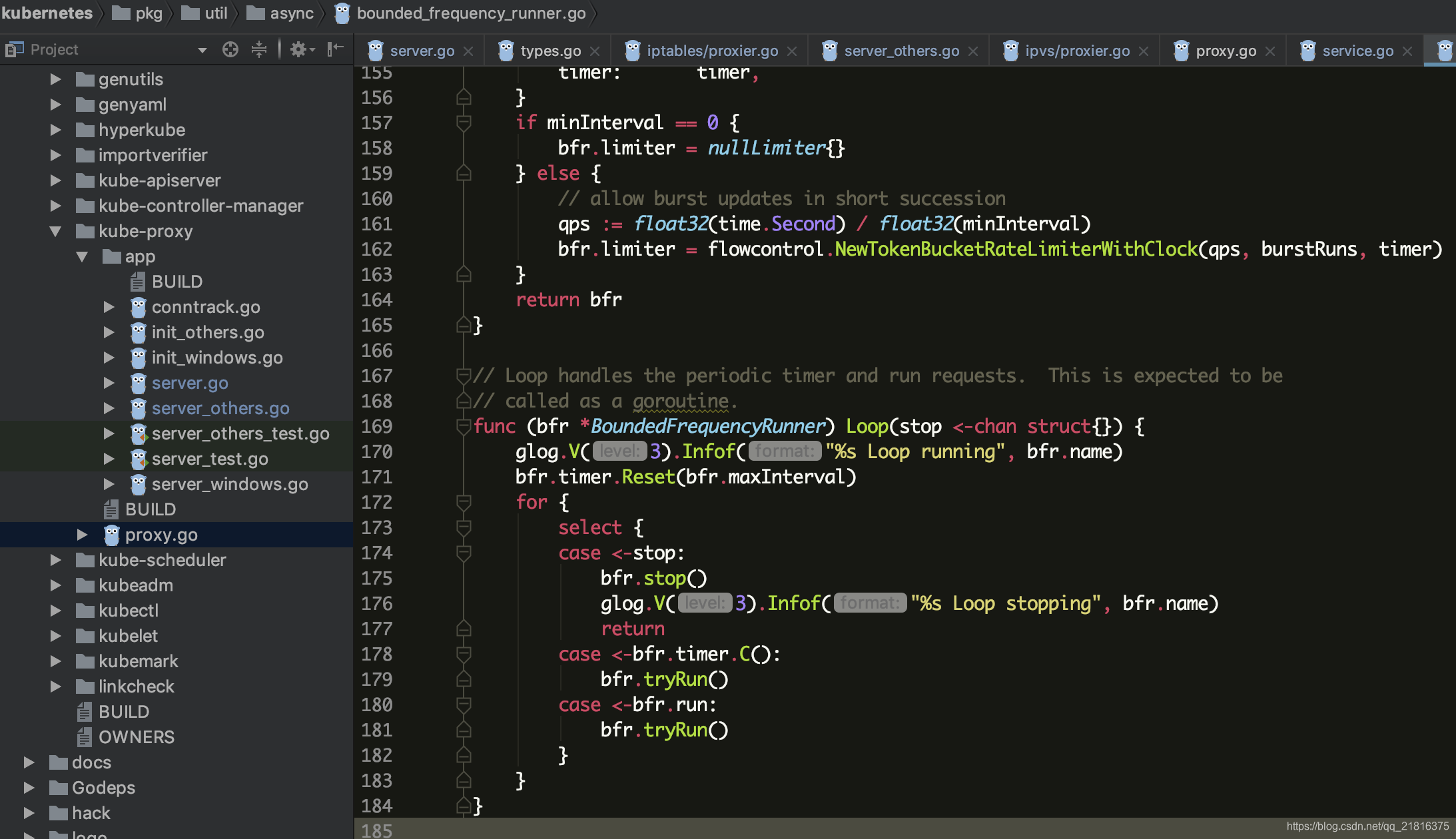Close the iptables/proxier.go tab

point(792,51)
